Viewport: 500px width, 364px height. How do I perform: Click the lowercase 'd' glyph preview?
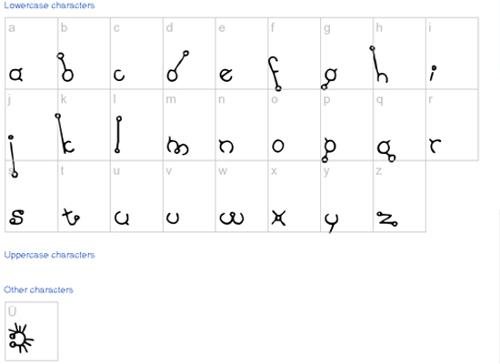[x=178, y=66]
